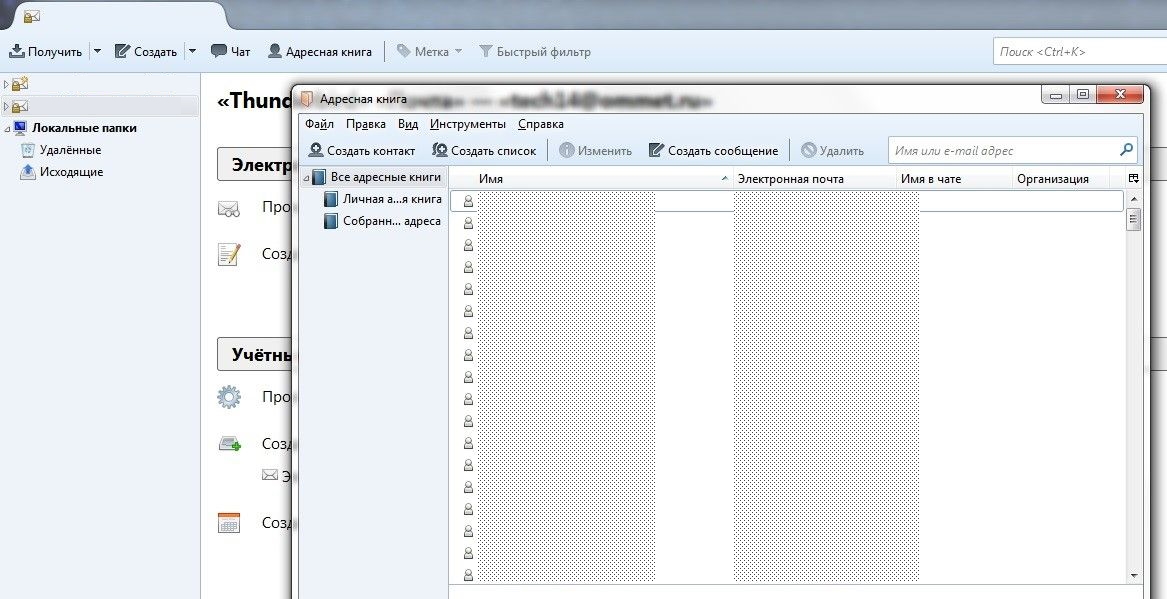Open Адресная книга from main toolbar
This screenshot has width=1167, height=599.
pyautogui.click(x=320, y=51)
